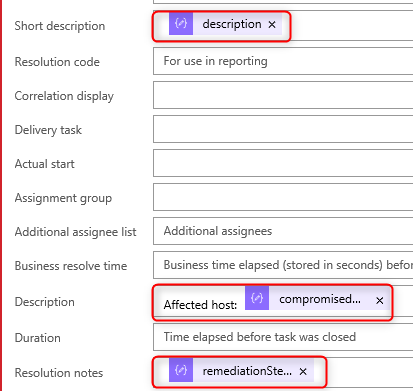Click into the Business resolve time field
The height and width of the screenshot is (391, 413).
(x=283, y=265)
